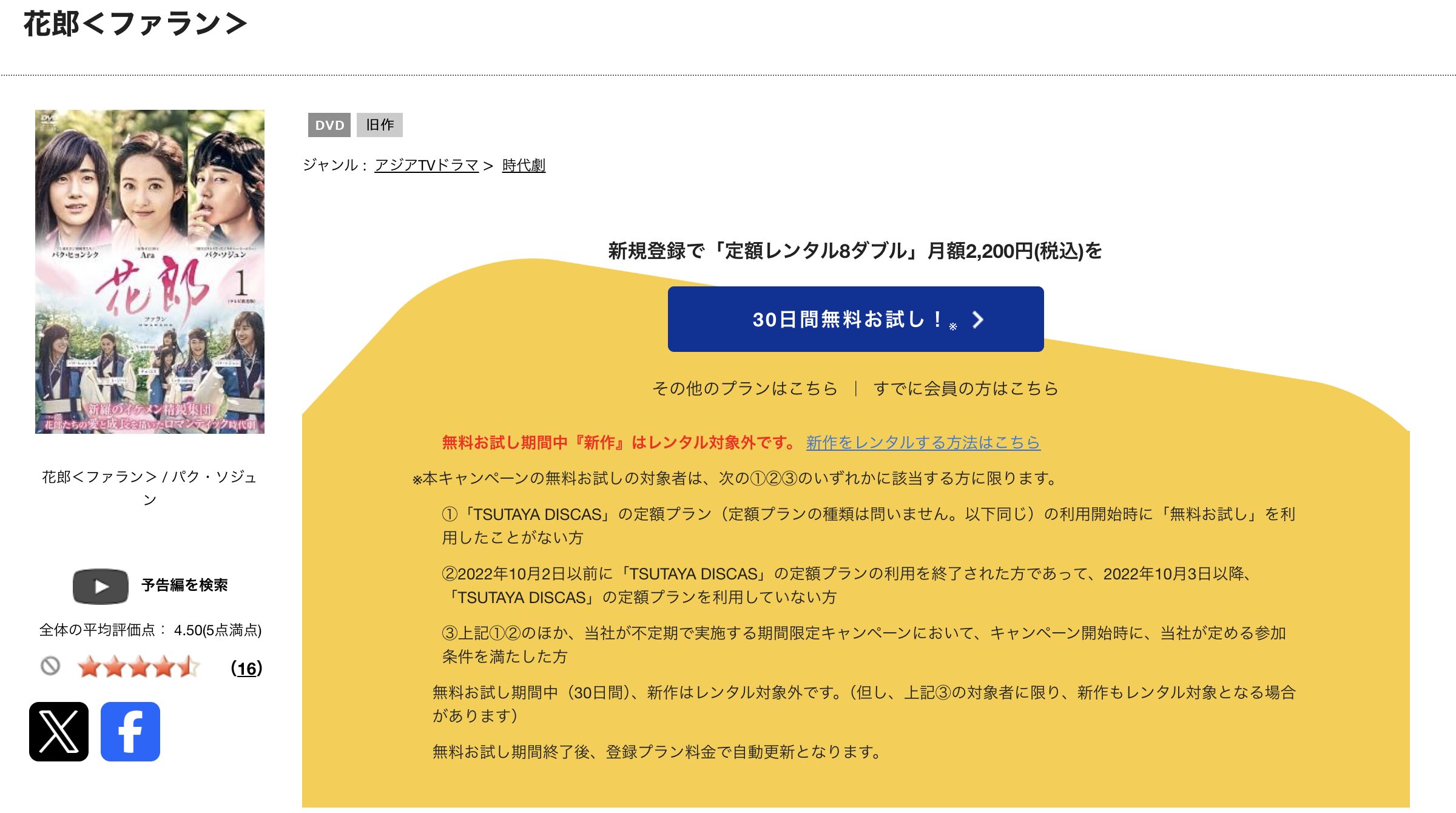The width and height of the screenshot is (1456, 813).
Task: Click the chevron arrow on the trial button
Action: (977, 320)
